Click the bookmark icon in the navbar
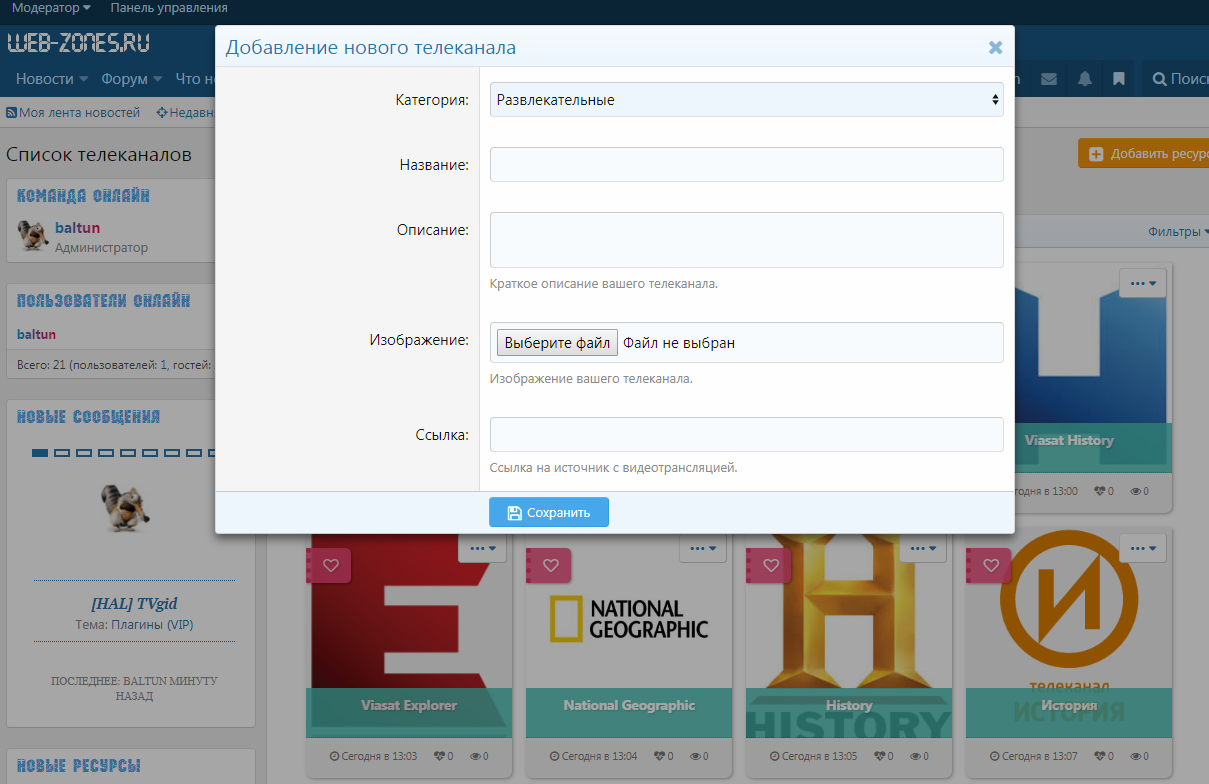Image resolution: width=1209 pixels, height=784 pixels. click(x=1119, y=79)
